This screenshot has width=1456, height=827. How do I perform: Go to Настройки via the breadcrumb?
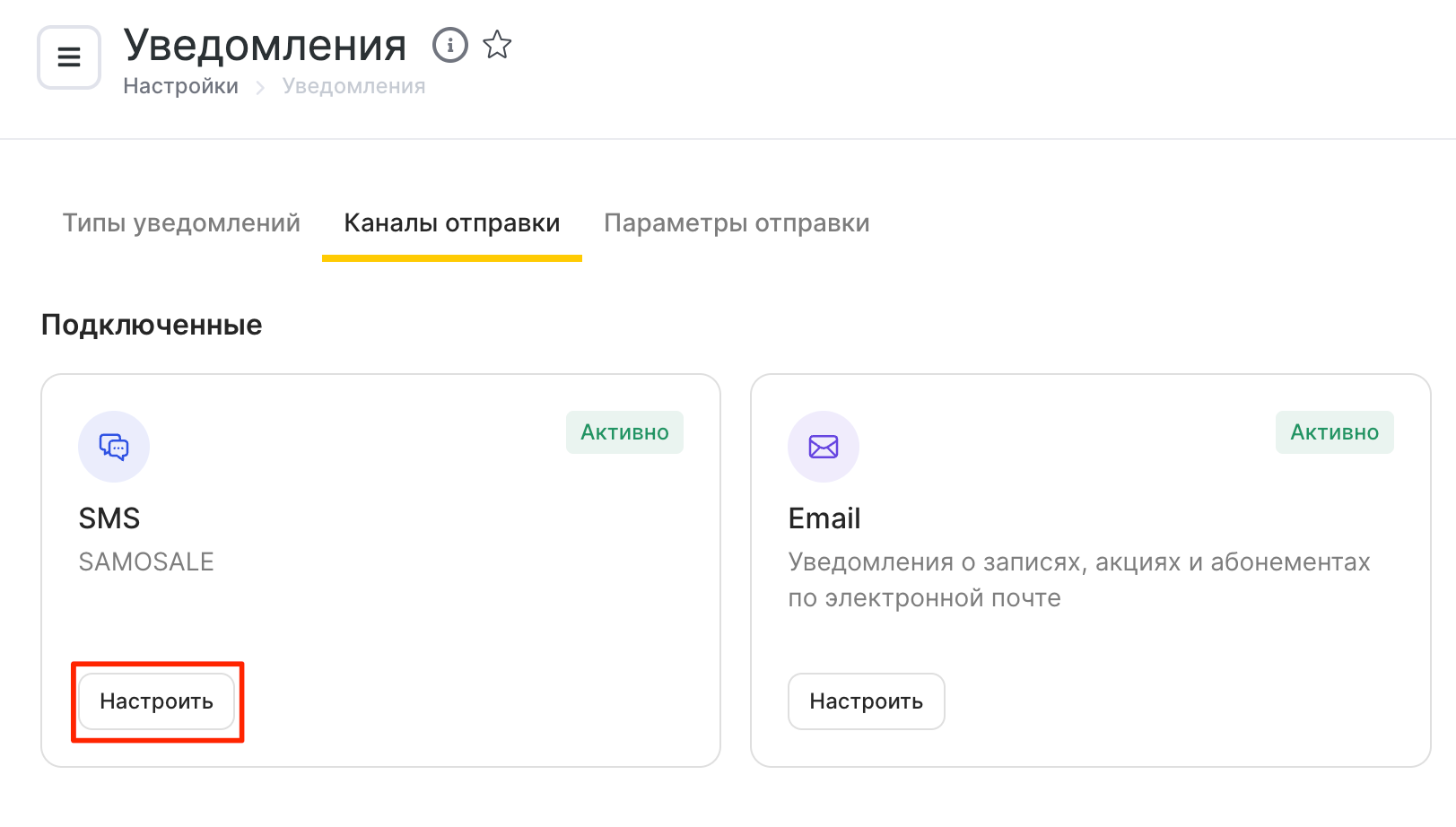pos(180,86)
